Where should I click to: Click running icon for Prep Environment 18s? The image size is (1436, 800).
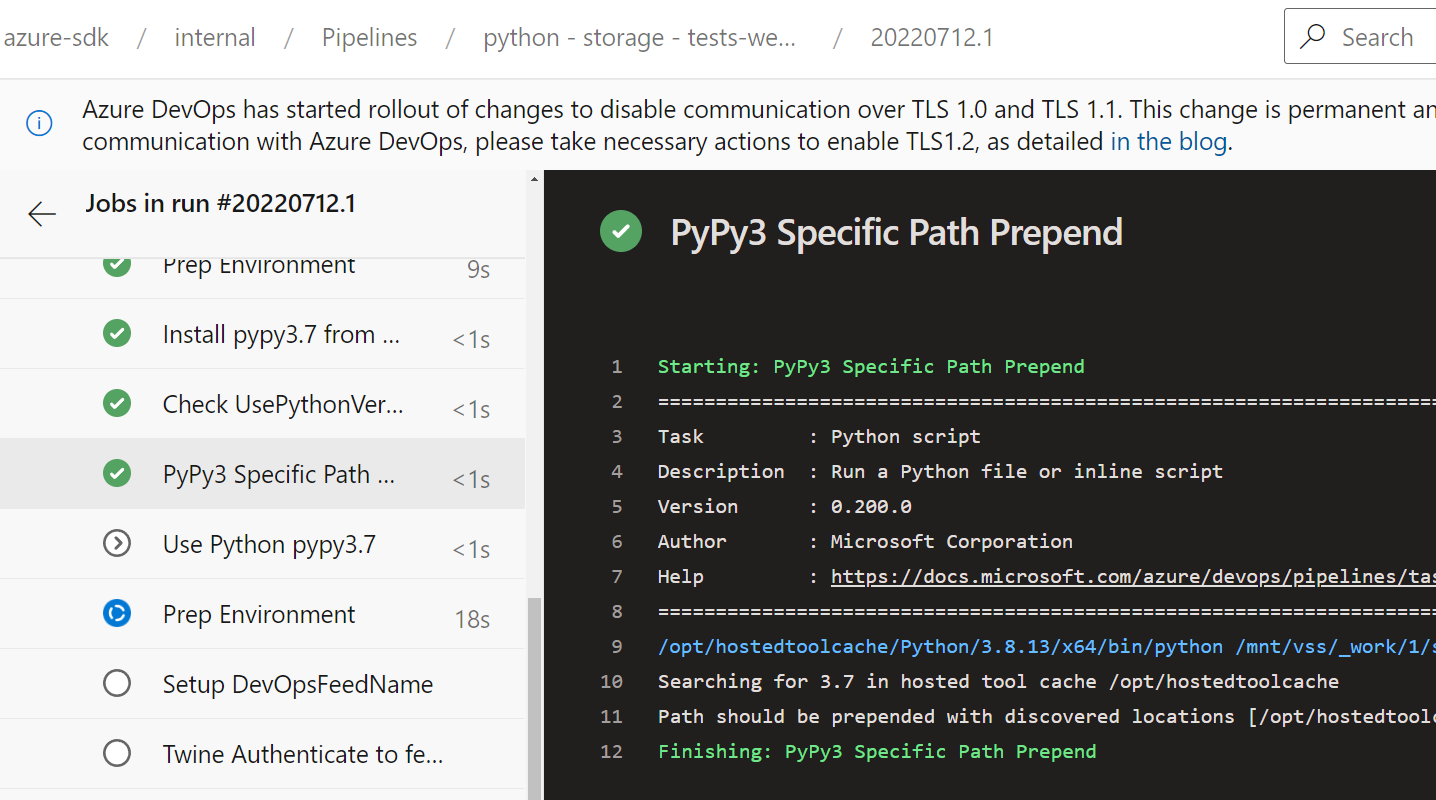click(117, 613)
